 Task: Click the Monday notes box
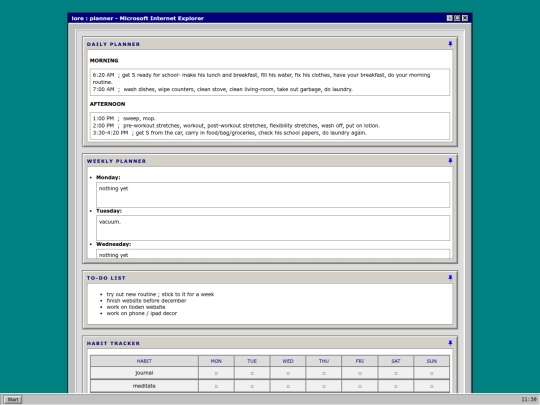(x=273, y=195)
